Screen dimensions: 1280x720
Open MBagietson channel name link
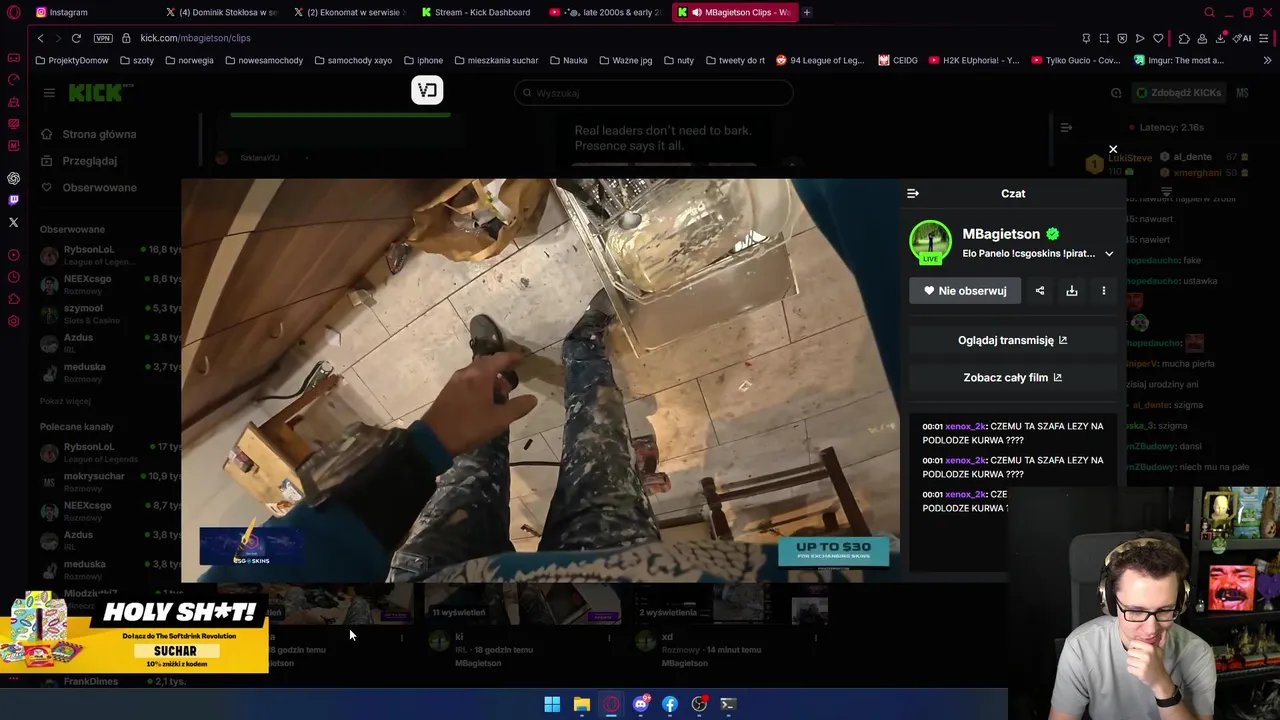point(1001,234)
